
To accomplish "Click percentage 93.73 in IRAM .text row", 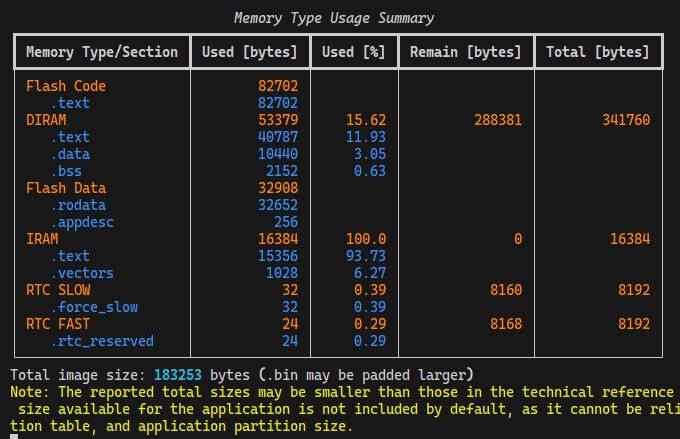I will 366,256.
